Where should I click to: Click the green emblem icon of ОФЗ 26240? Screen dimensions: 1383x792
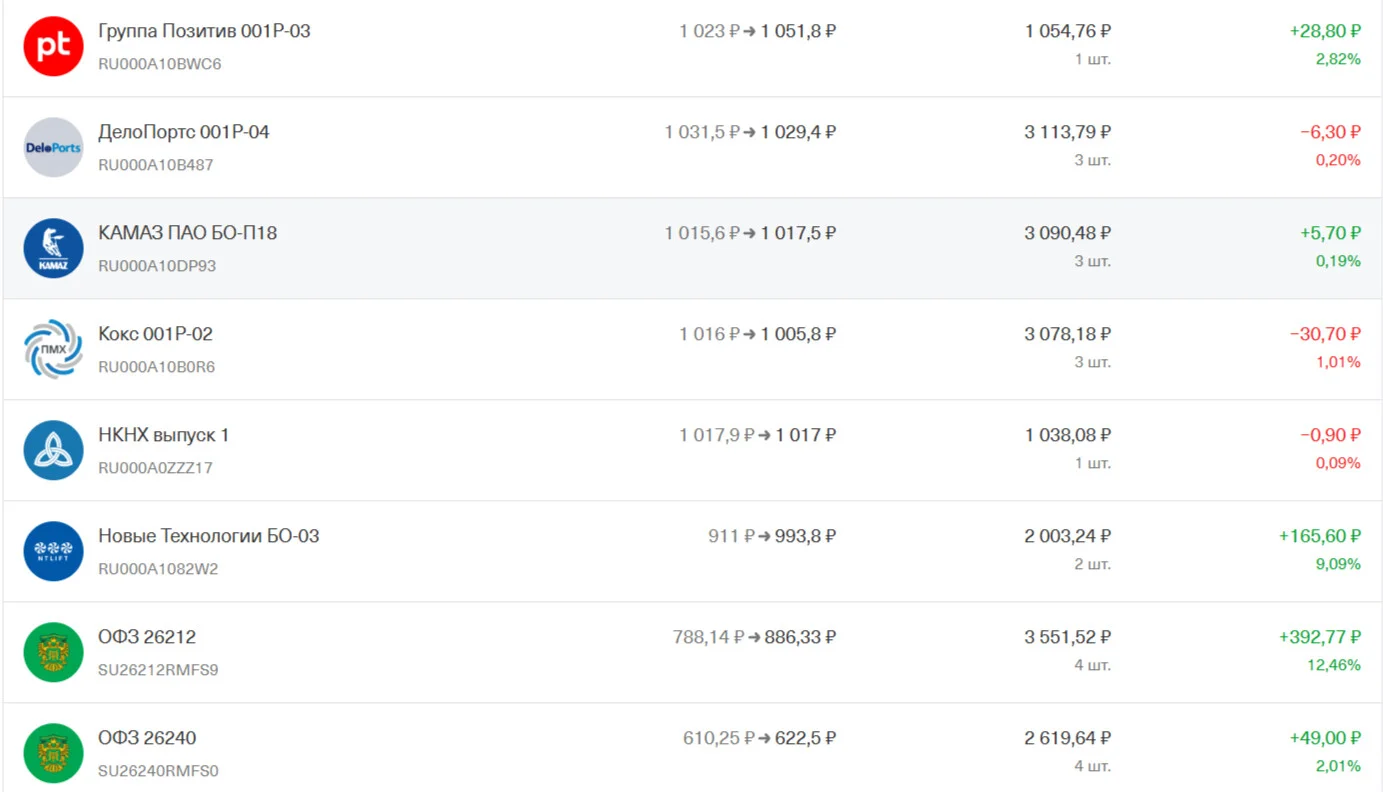point(53,753)
